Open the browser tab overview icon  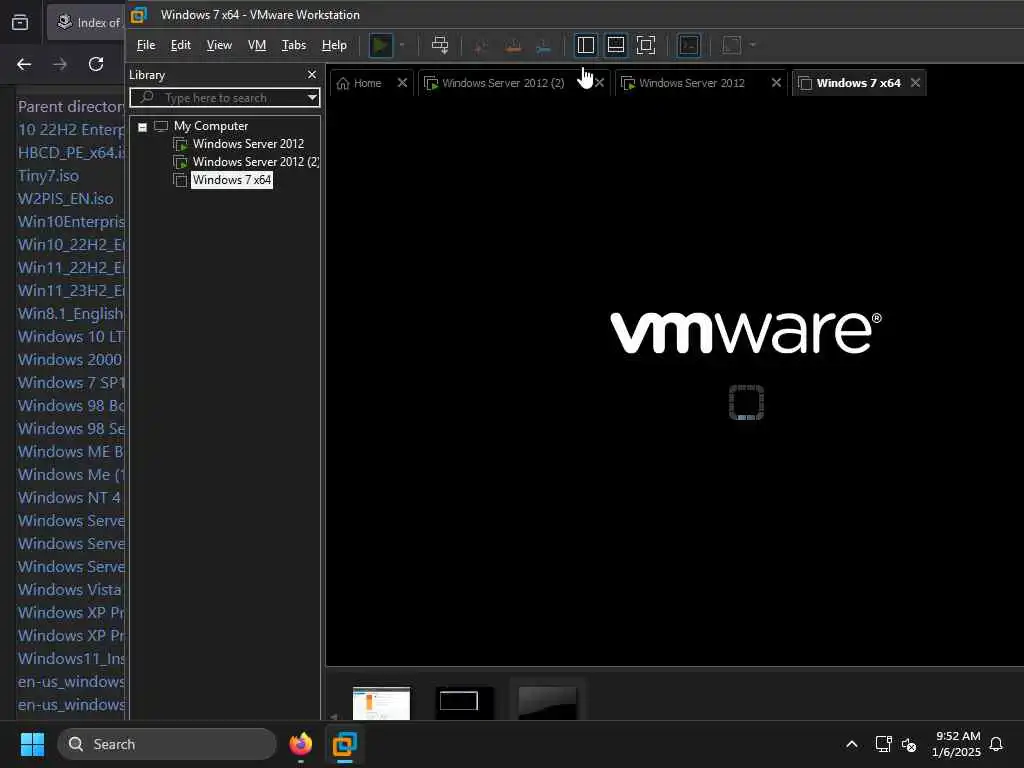[20, 23]
